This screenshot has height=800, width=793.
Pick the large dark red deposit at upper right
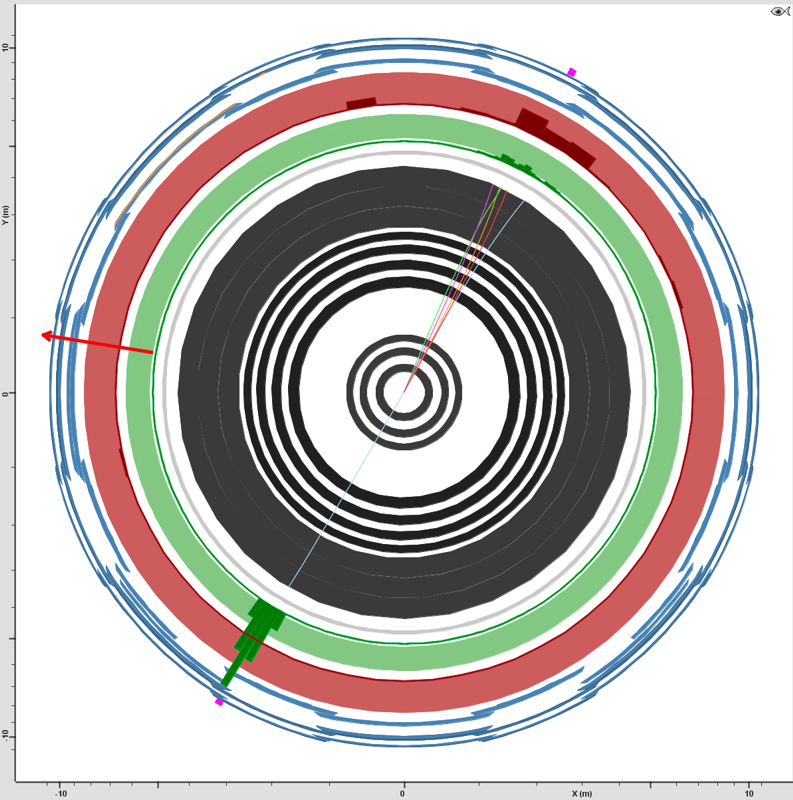pyautogui.click(x=533, y=122)
